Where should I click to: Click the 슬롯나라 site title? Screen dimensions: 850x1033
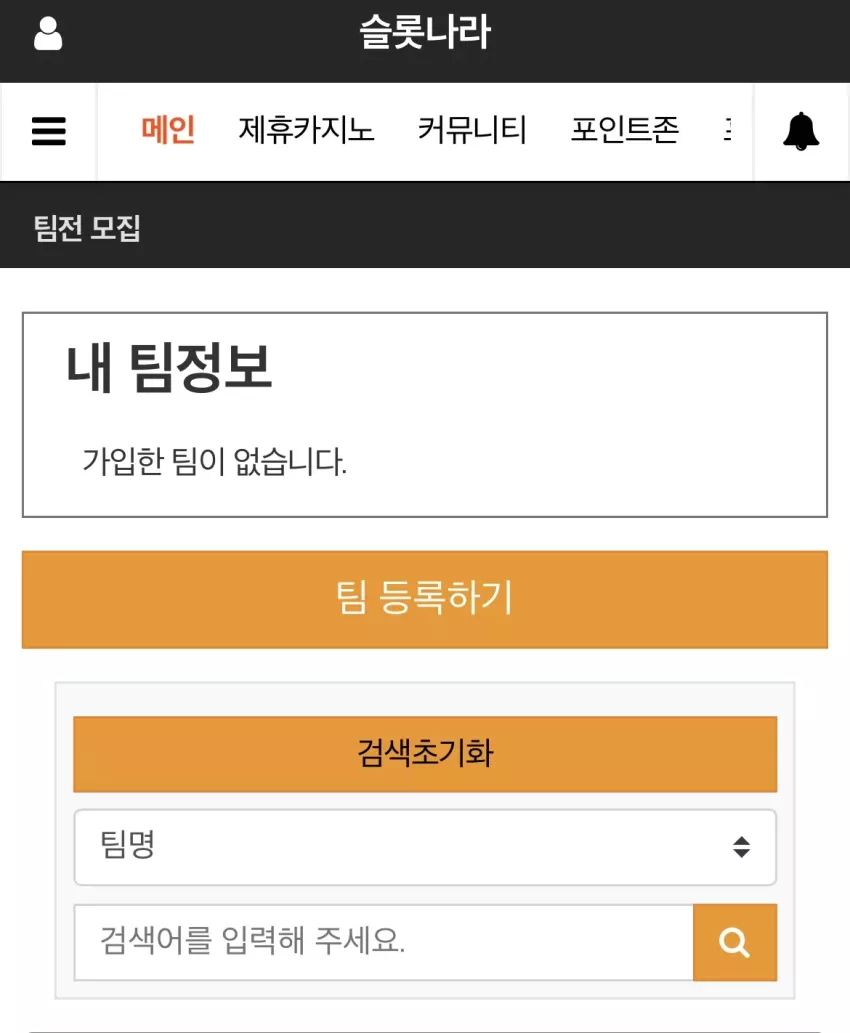[x=425, y=32]
